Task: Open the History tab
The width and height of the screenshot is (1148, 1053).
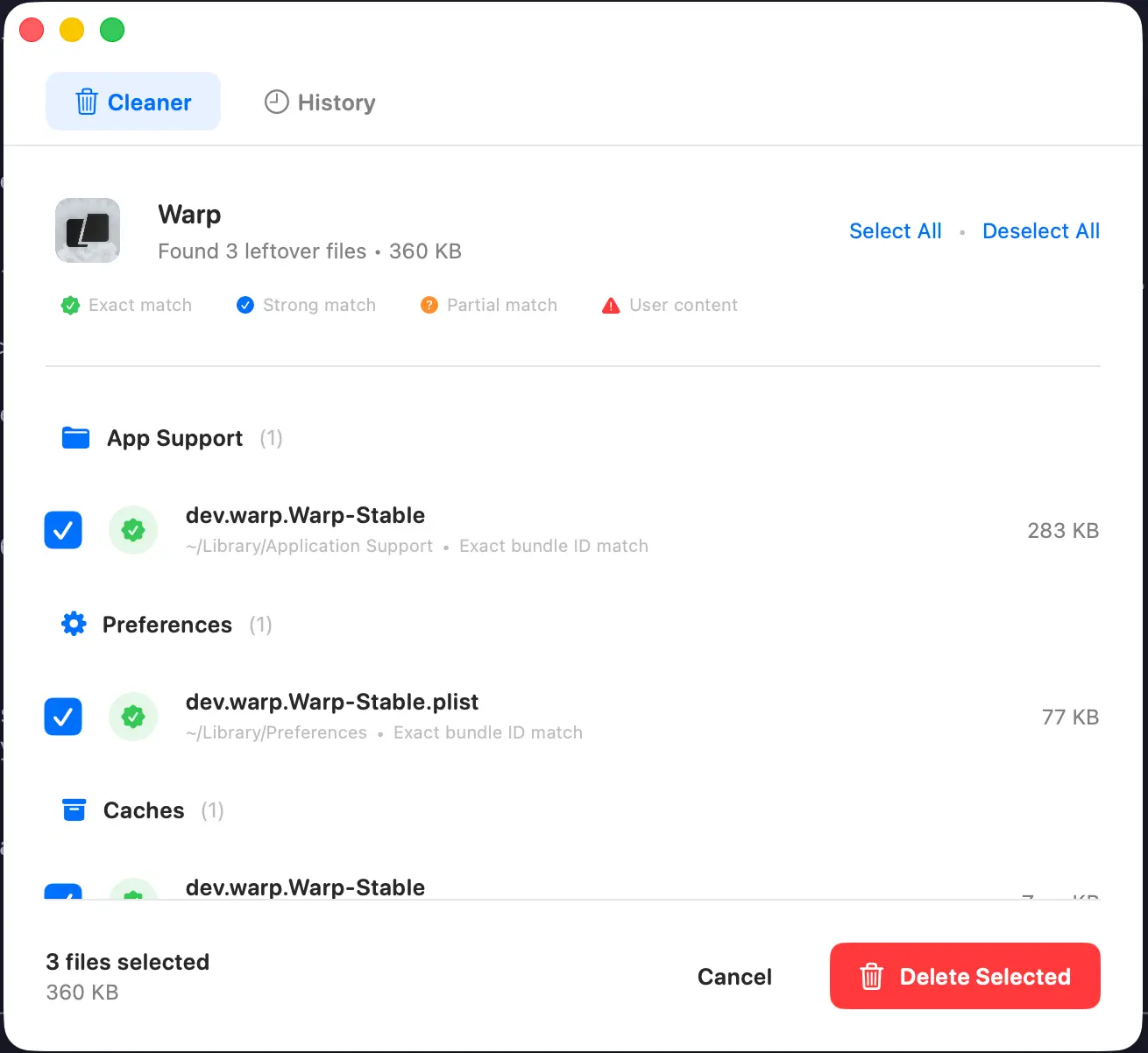Action: pos(319,102)
